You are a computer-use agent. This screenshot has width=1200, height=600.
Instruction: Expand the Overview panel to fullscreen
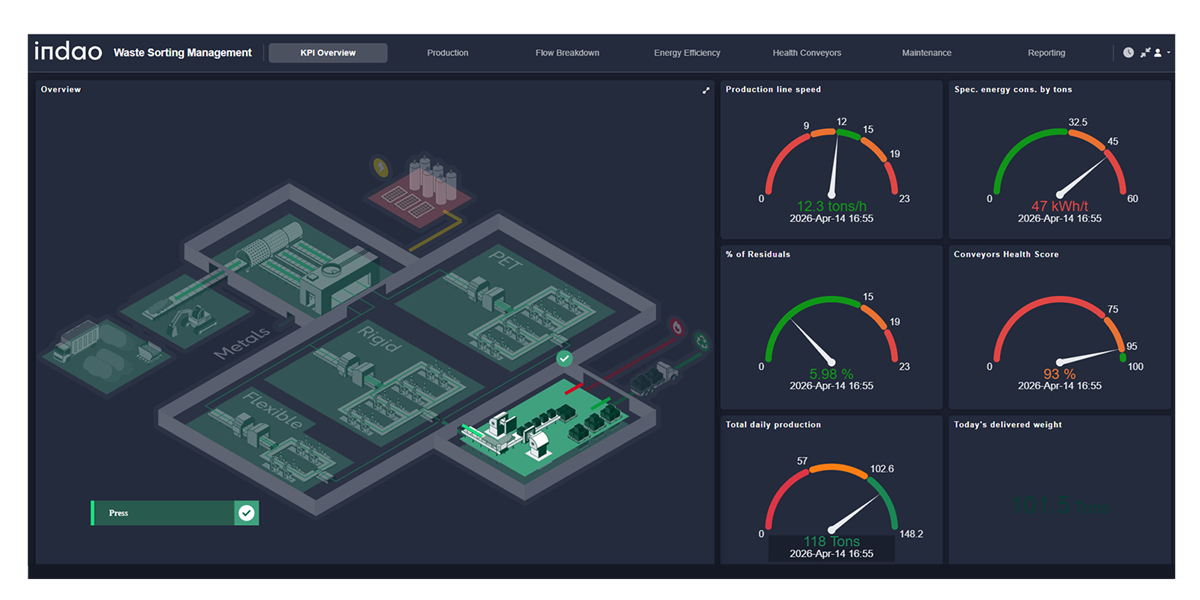706,90
